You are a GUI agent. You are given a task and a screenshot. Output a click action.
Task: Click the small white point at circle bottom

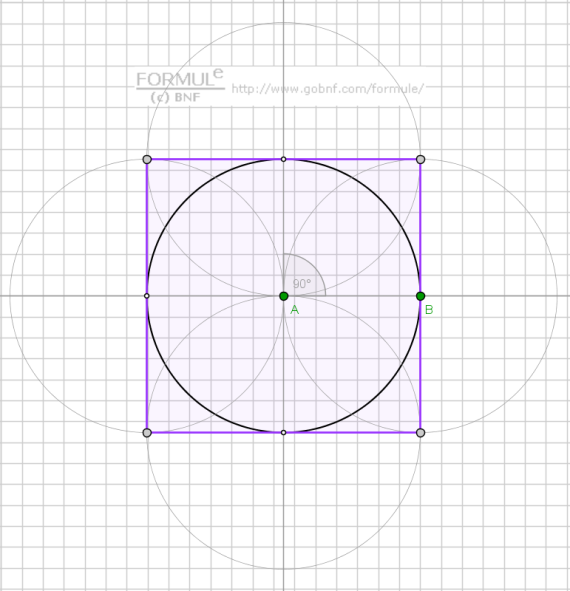(283, 433)
